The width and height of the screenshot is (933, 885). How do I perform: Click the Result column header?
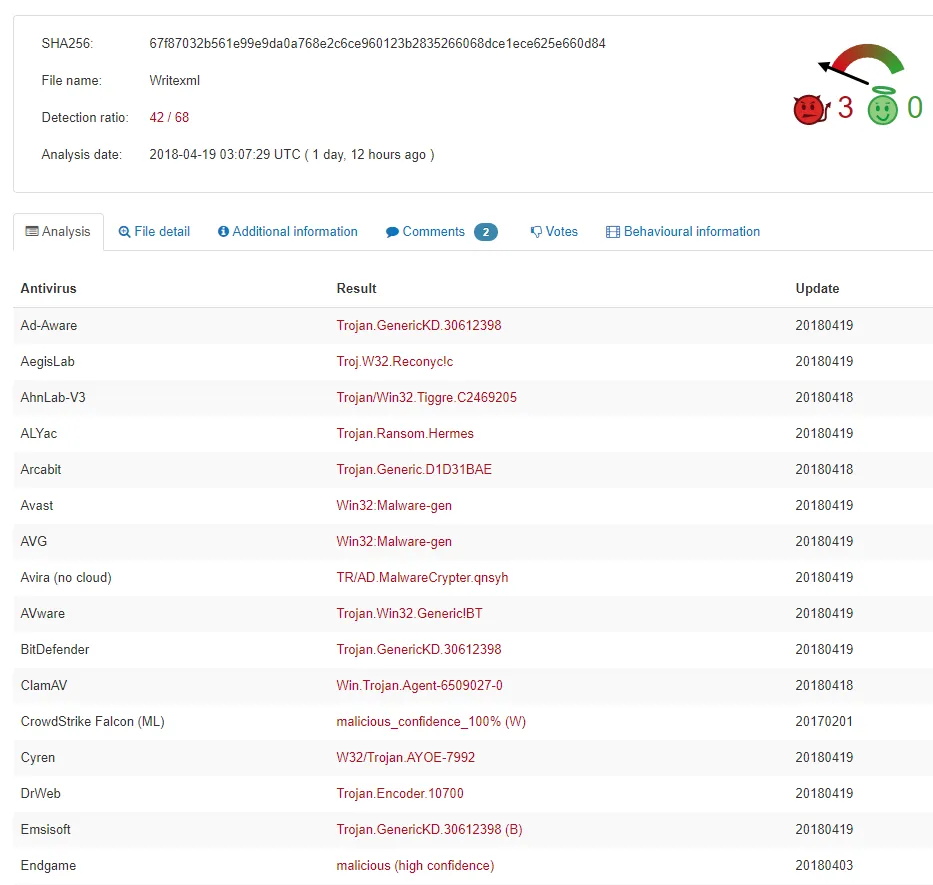[x=356, y=289]
